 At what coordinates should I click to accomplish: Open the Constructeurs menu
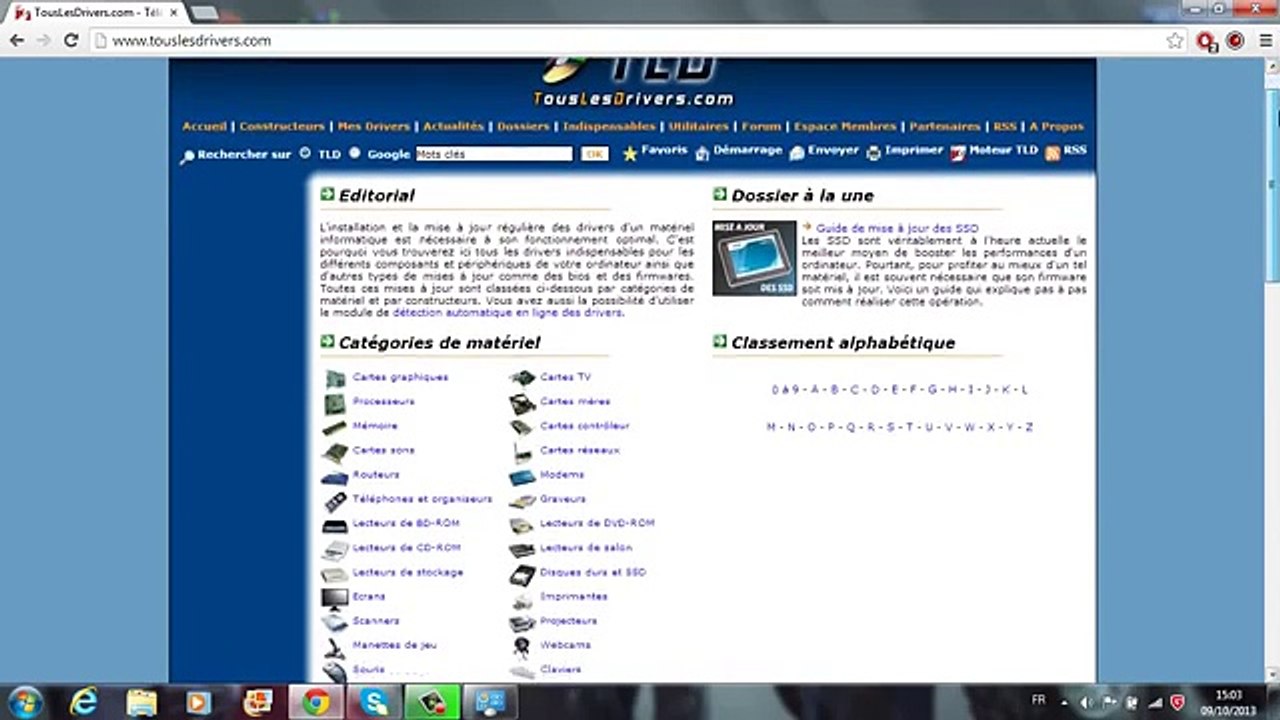[x=282, y=127]
